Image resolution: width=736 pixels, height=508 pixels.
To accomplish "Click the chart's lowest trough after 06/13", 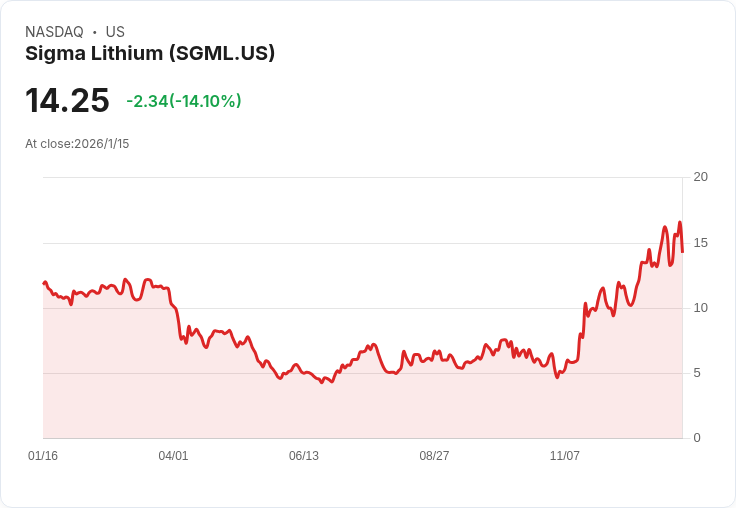I will click(322, 383).
